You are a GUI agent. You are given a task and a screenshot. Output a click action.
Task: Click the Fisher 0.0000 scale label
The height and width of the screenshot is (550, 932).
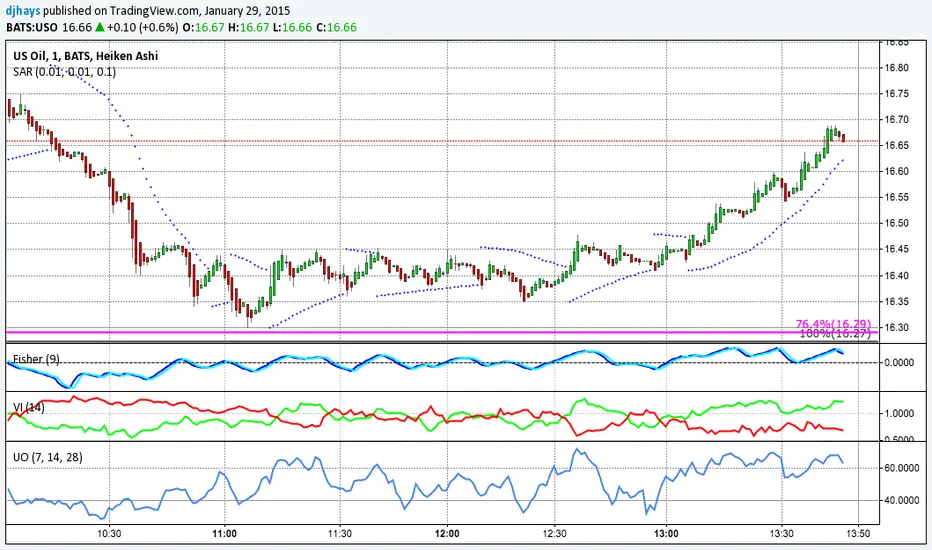(899, 362)
